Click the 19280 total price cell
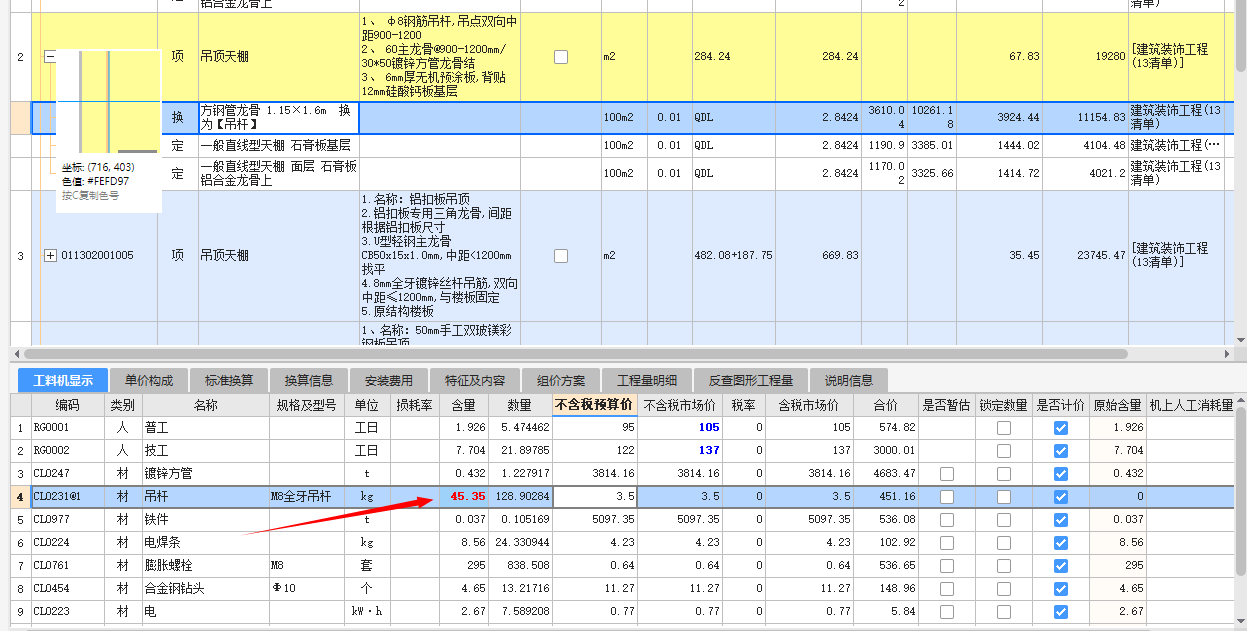This screenshot has width=1247, height=631. (x=1085, y=57)
